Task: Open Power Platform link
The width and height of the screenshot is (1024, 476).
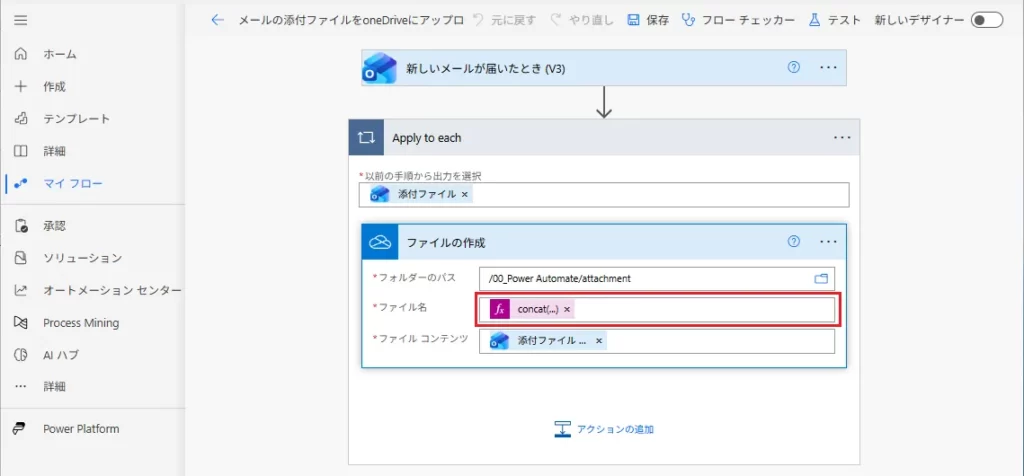Action: 81,429
